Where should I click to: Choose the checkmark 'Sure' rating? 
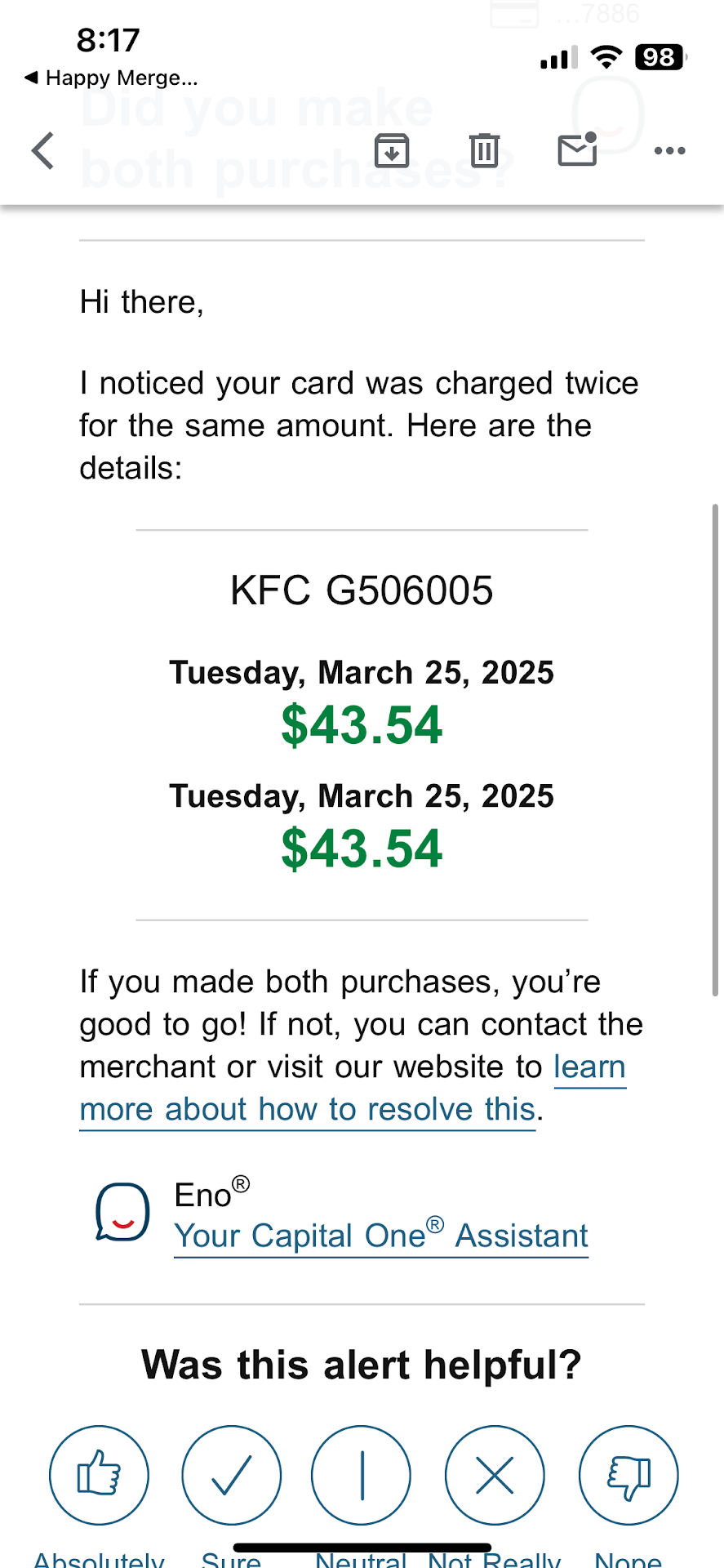(x=231, y=1474)
